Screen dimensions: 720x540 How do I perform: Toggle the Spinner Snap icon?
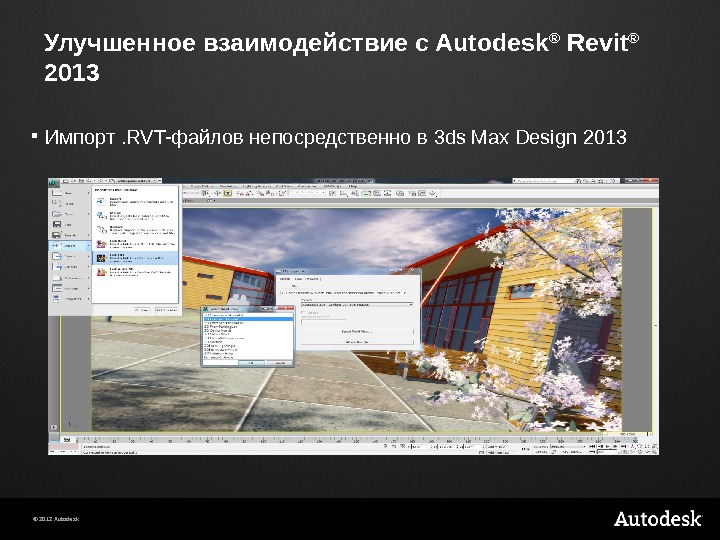click(x=270, y=193)
